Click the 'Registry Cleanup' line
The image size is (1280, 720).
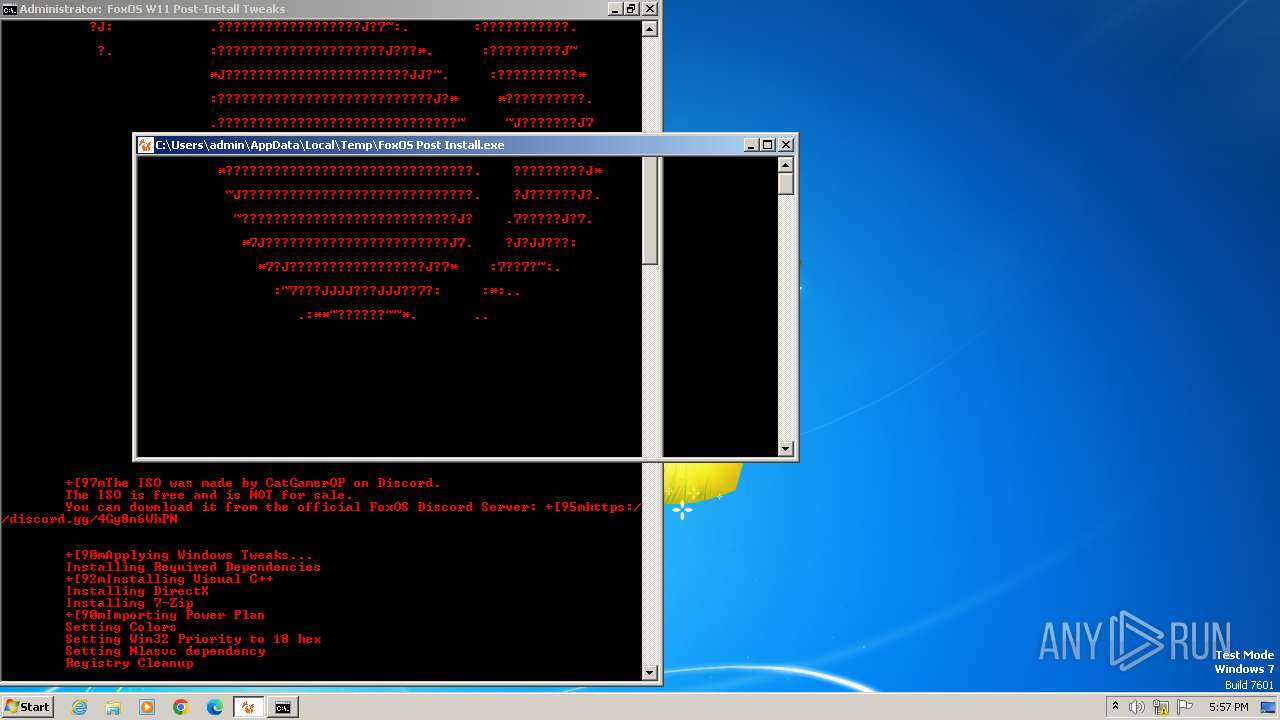129,663
